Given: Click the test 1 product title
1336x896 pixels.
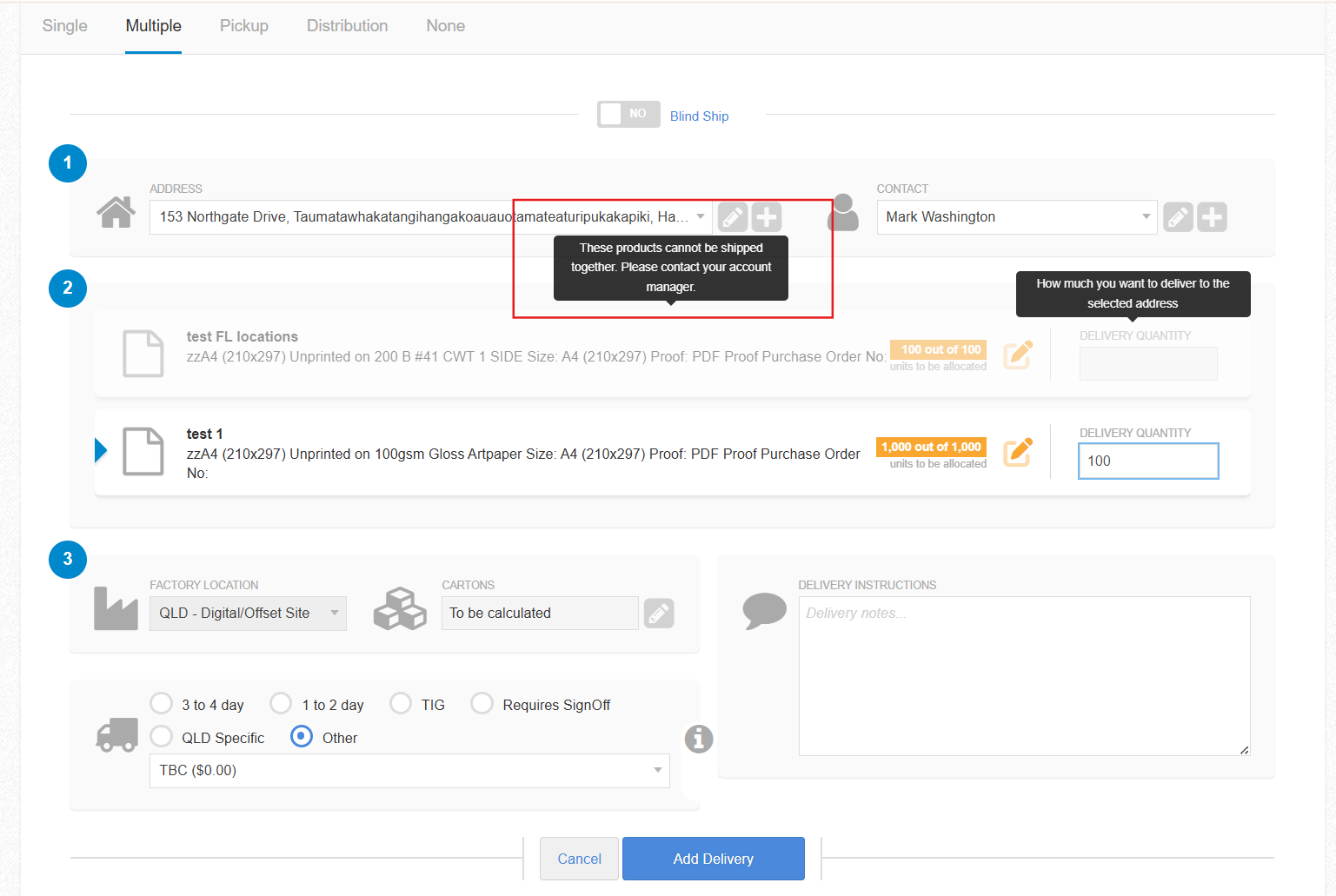Looking at the screenshot, I should (205, 434).
